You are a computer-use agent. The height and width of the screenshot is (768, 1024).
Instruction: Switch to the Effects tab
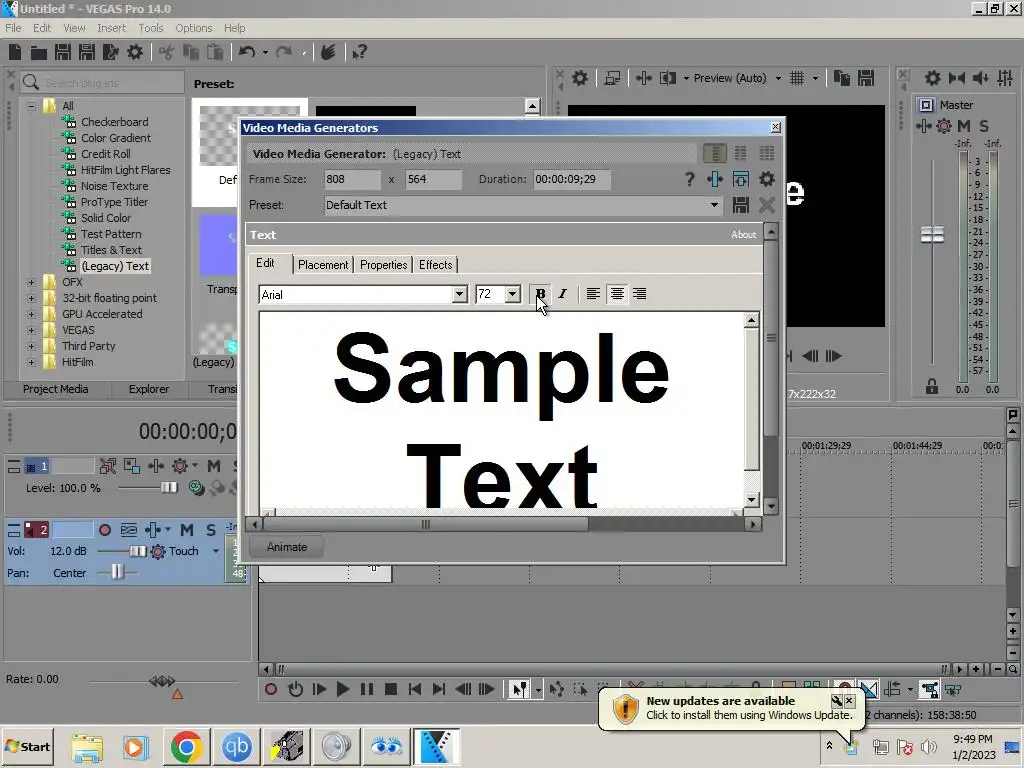(x=436, y=264)
